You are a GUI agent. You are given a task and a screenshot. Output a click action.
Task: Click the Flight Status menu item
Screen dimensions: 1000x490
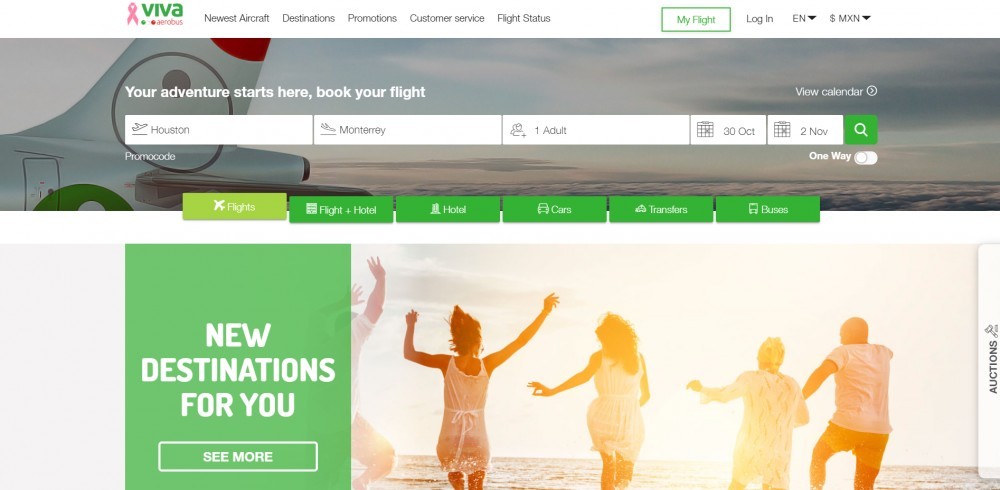click(x=524, y=19)
